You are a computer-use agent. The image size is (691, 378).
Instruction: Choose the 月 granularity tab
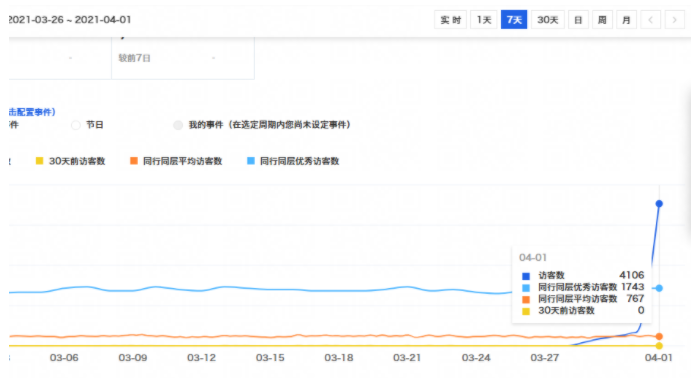pyautogui.click(x=626, y=20)
